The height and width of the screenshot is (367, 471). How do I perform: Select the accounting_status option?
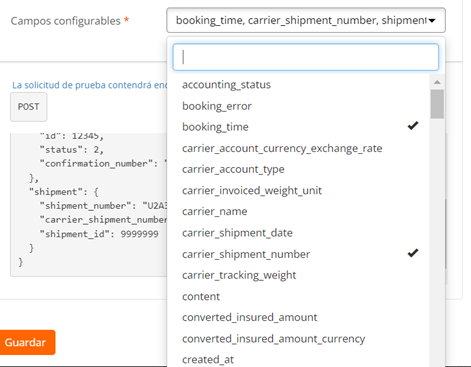point(299,85)
